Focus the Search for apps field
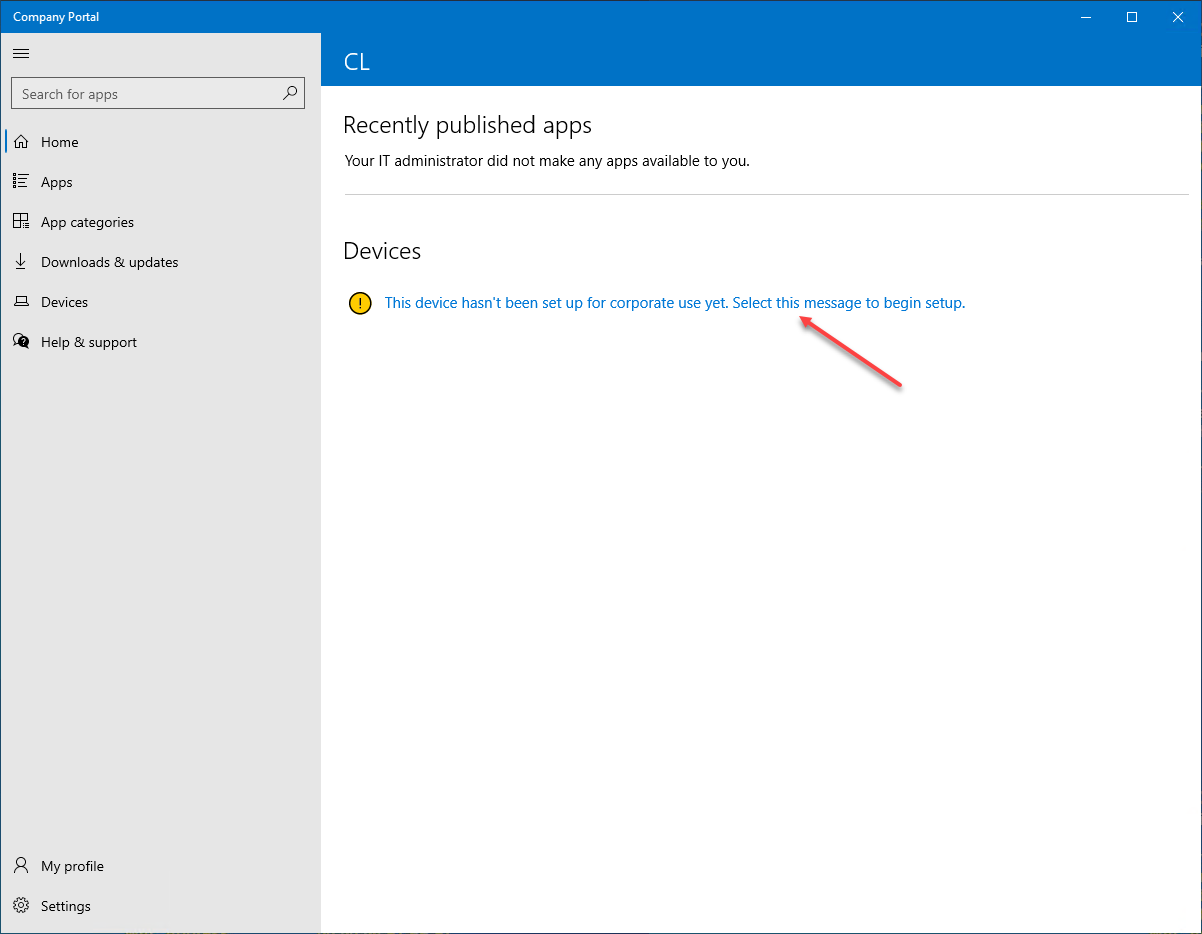Viewport: 1202px width, 934px height. tap(157, 94)
